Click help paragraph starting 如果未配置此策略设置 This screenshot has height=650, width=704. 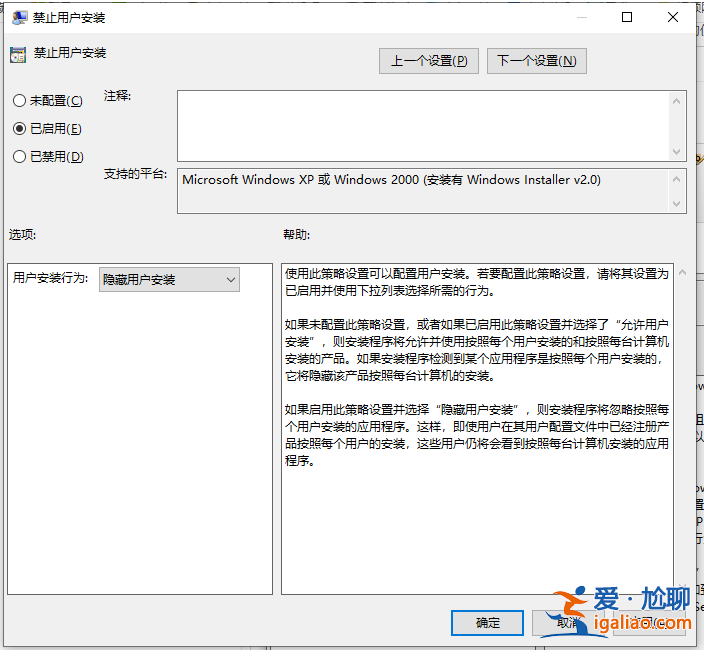click(477, 350)
